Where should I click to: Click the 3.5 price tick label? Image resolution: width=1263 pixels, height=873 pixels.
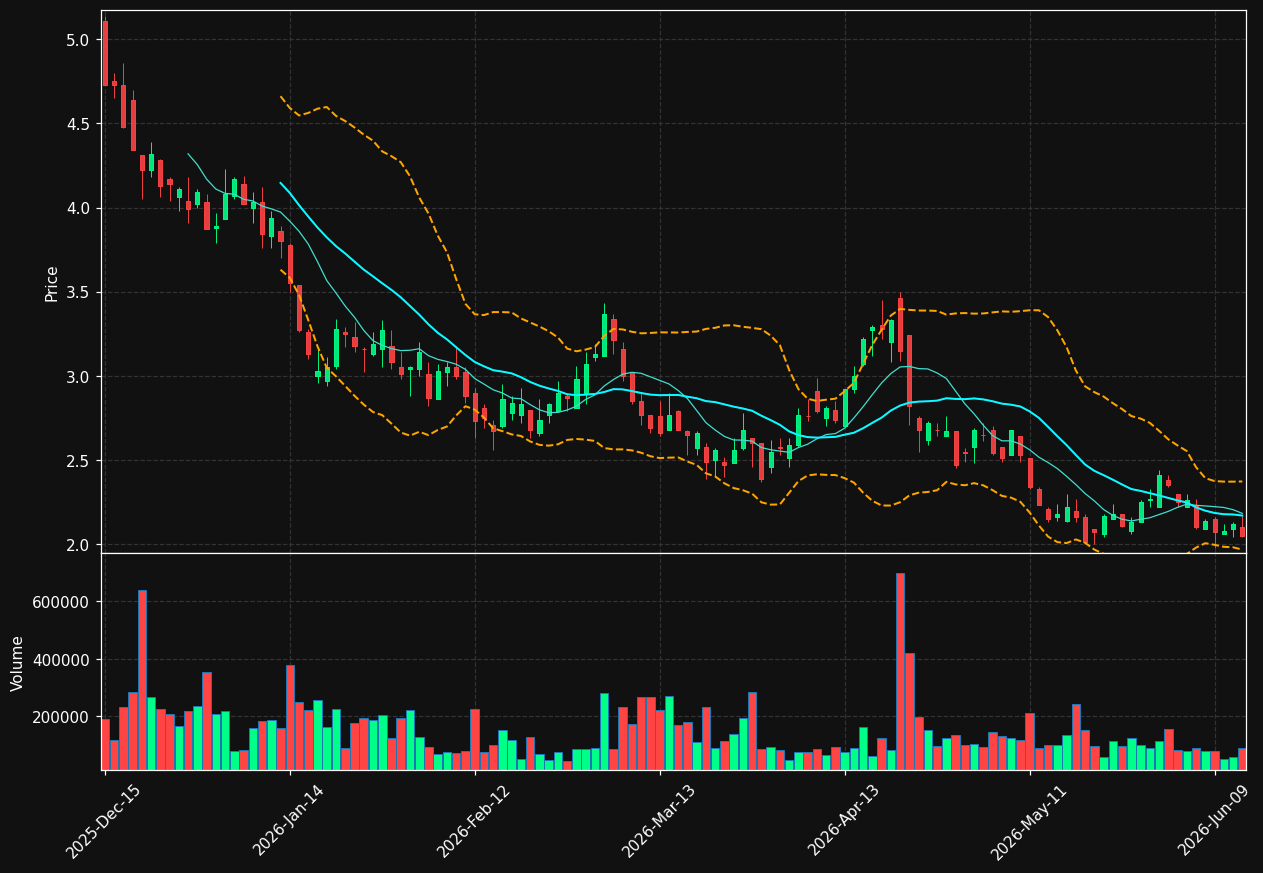pos(78,293)
